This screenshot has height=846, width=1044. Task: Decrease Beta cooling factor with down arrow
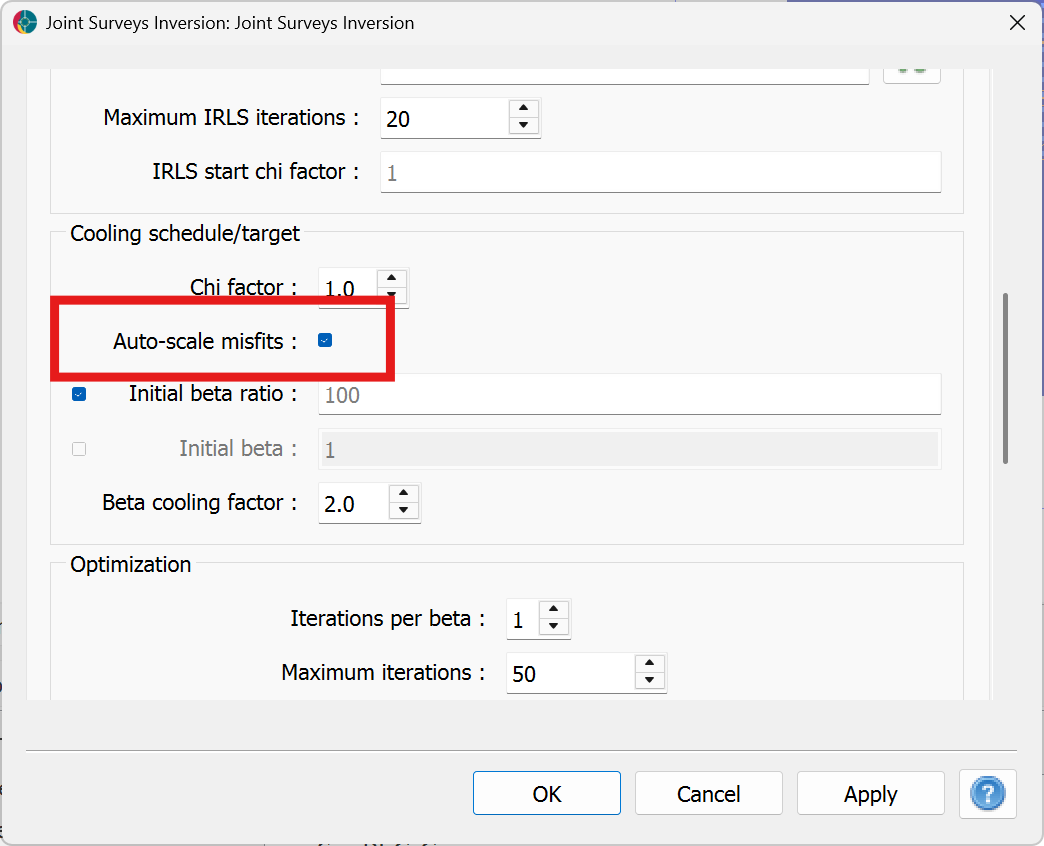403,511
